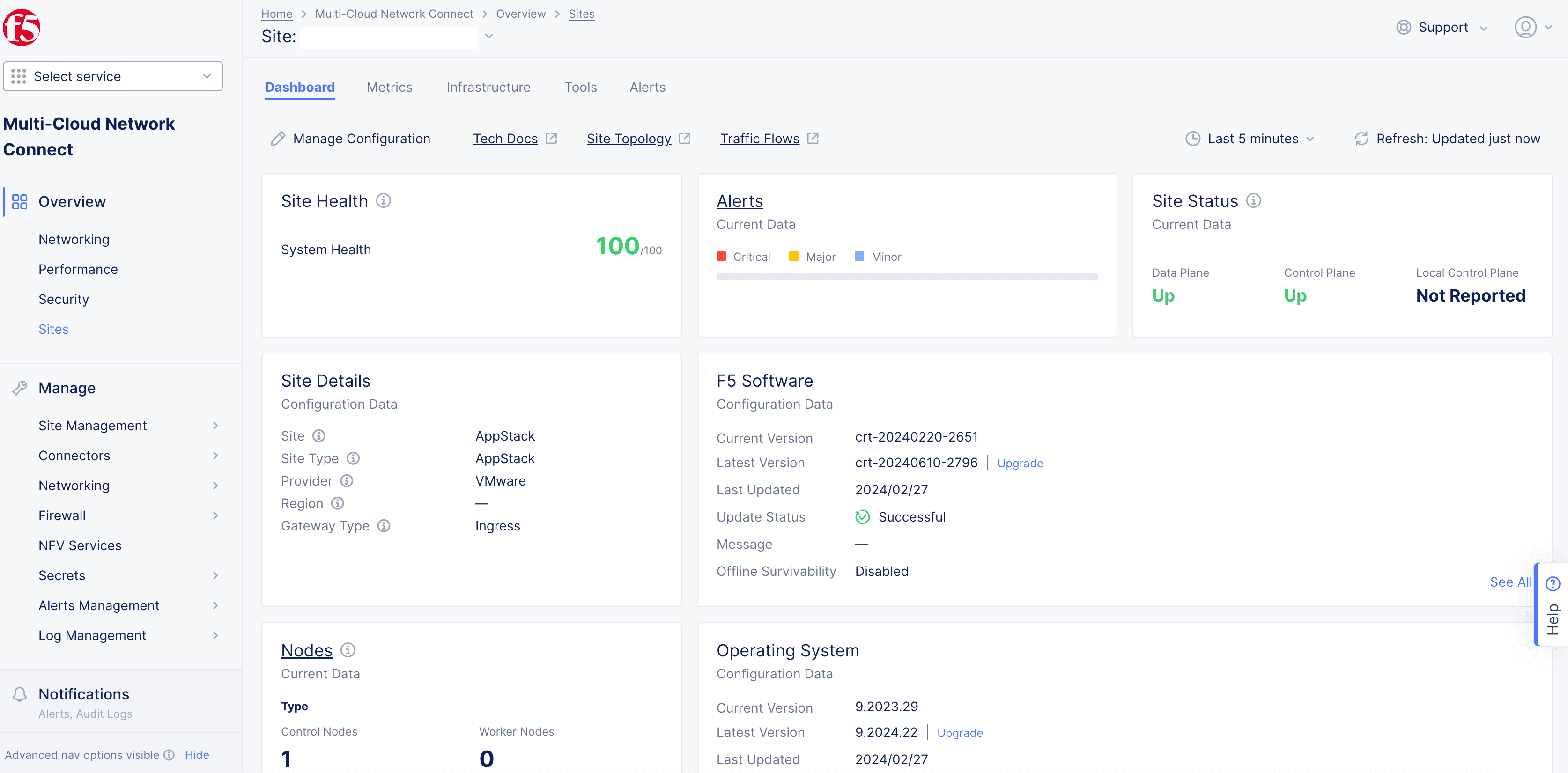Expand Connectors submenu
This screenshot has width=1568, height=773.
click(x=215, y=455)
